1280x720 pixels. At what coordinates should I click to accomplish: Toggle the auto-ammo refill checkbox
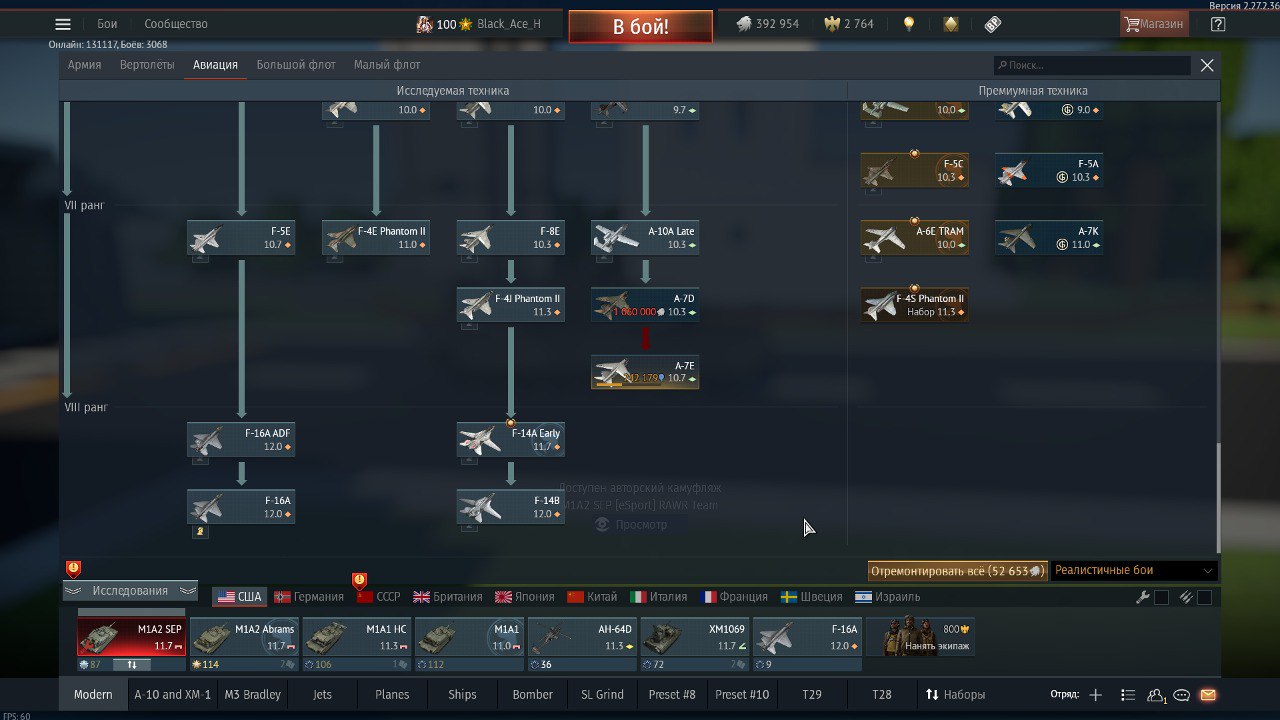click(1204, 597)
